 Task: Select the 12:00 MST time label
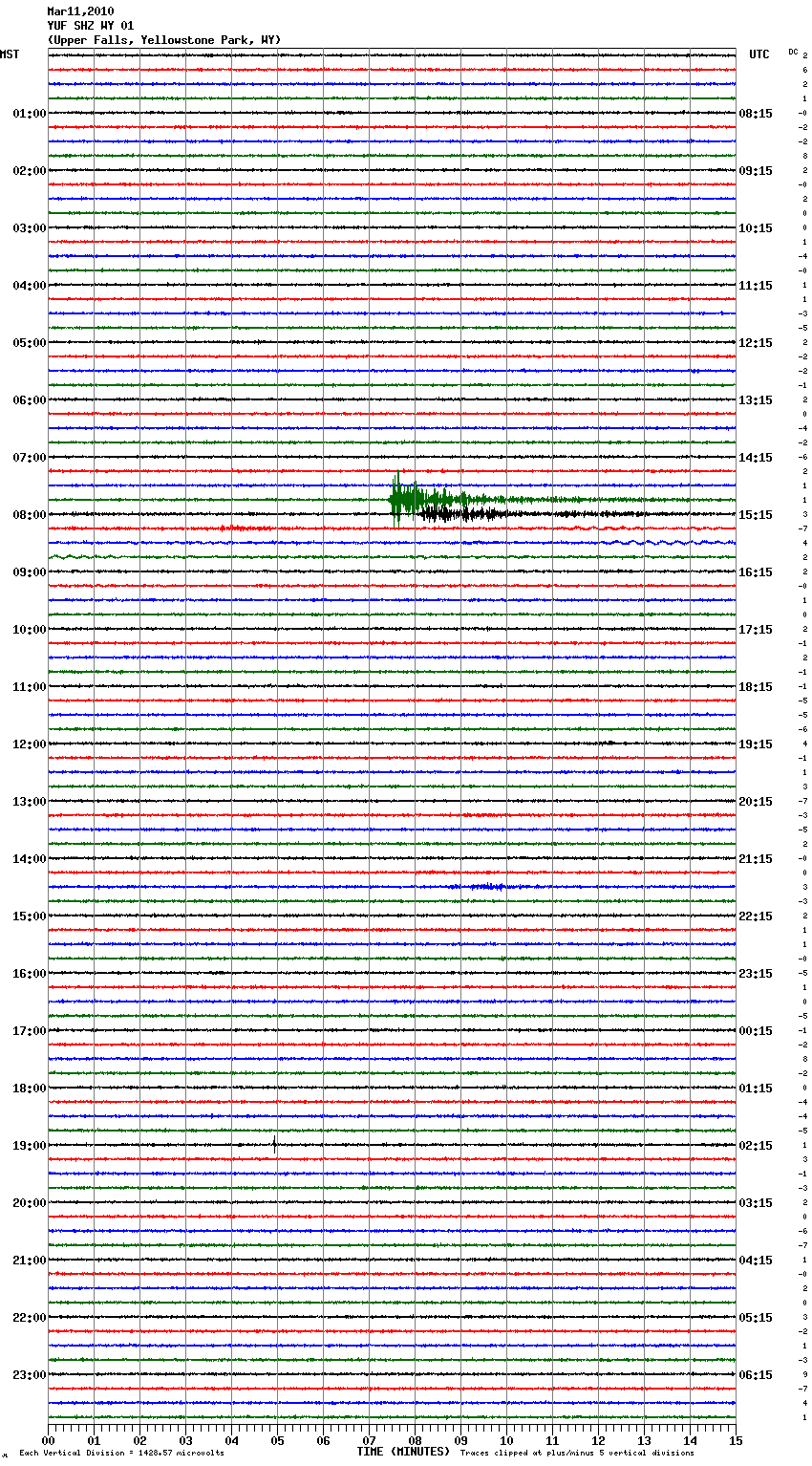click(x=30, y=744)
